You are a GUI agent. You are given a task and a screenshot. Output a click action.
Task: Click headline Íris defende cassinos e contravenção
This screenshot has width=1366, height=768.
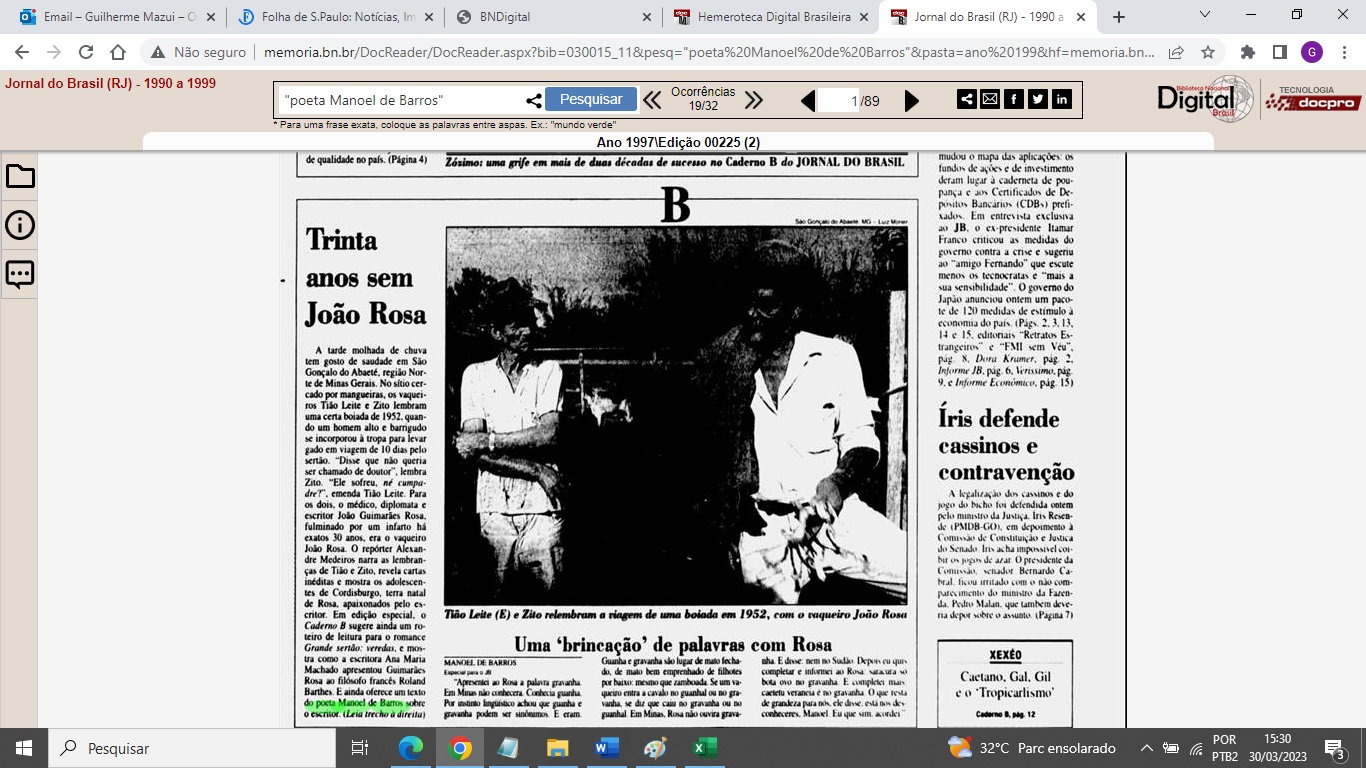pos(1006,446)
